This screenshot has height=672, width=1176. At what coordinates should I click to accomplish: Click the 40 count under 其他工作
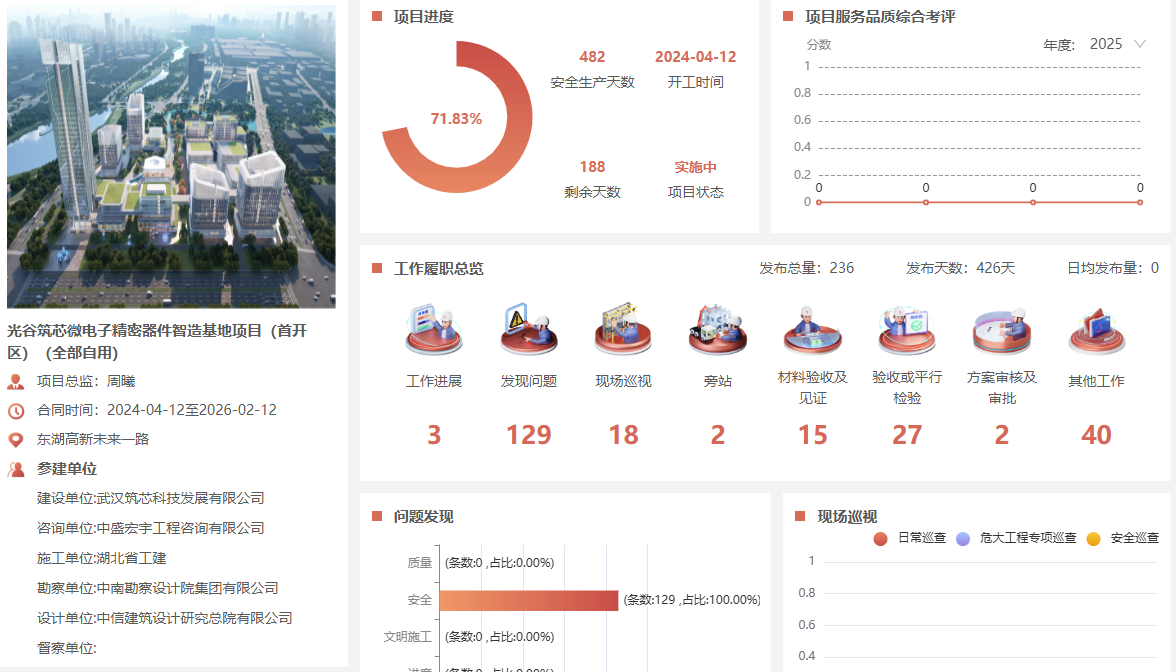[x=1096, y=435]
